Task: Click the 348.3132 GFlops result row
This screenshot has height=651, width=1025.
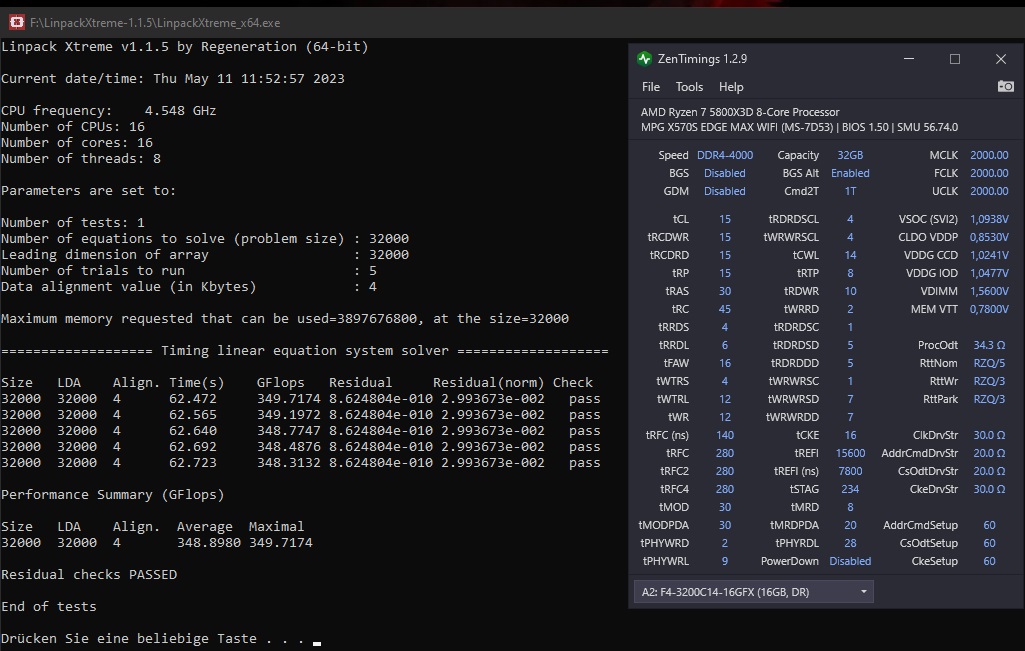Action: [x=301, y=463]
